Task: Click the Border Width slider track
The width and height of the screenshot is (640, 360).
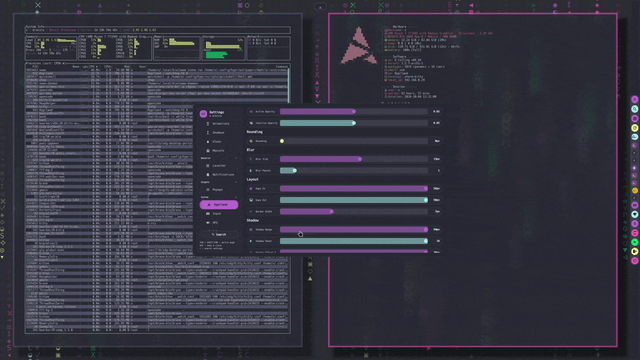Action: tap(354, 211)
